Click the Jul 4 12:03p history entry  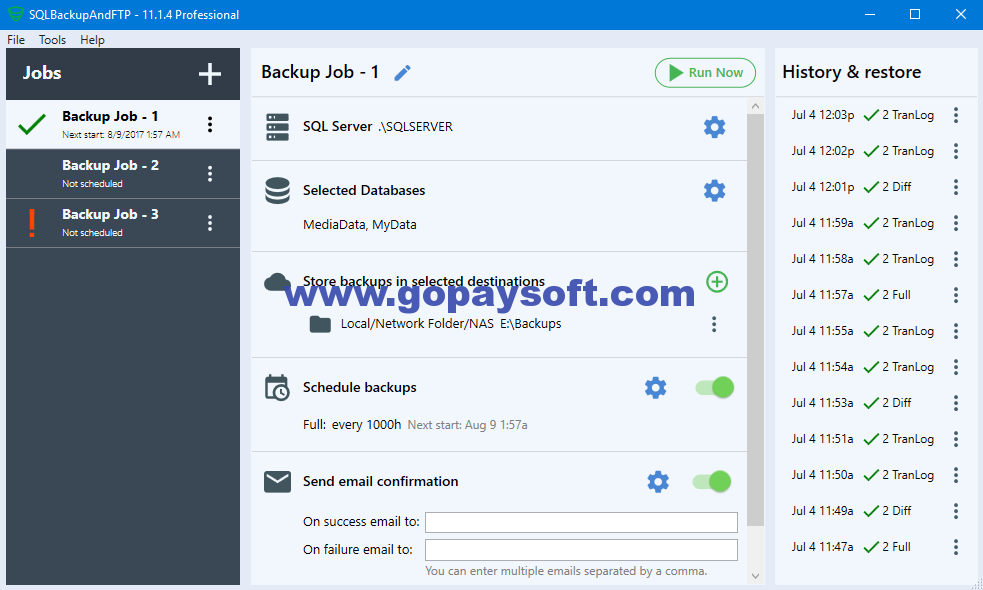tap(862, 115)
